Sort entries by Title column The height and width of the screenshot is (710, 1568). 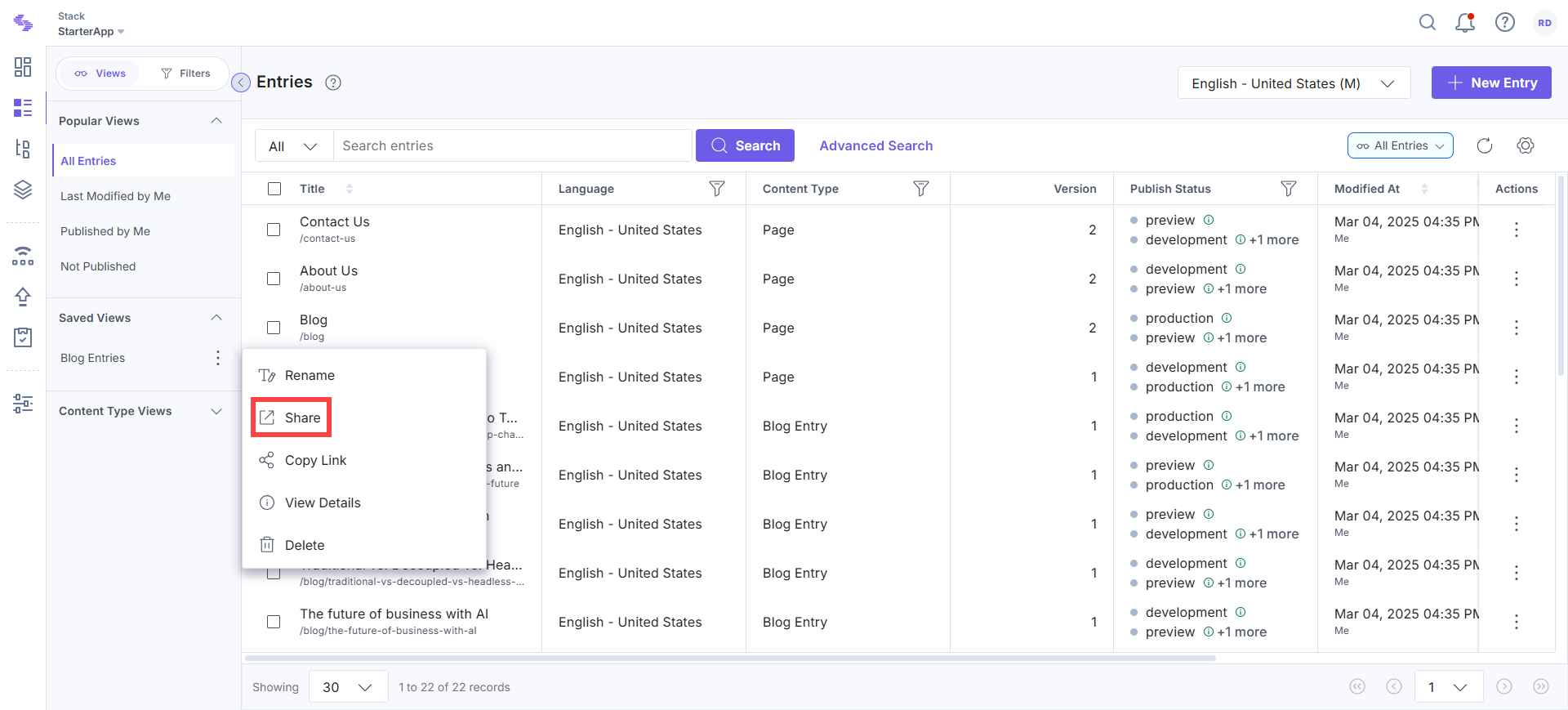tap(350, 189)
